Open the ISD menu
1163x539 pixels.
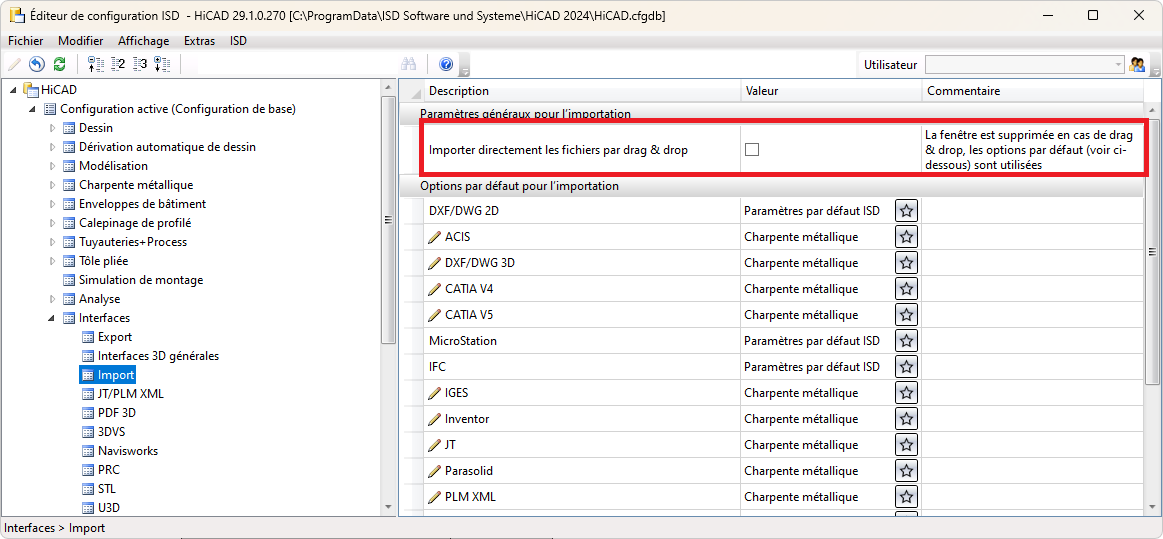point(239,41)
